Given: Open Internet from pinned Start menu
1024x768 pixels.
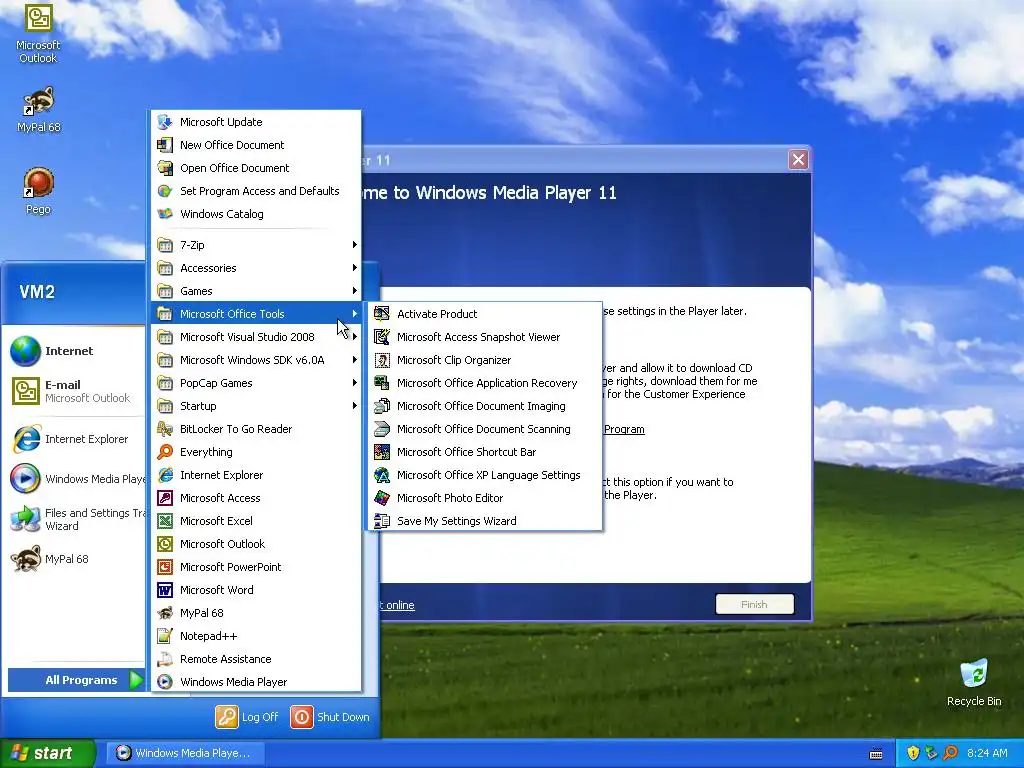Looking at the screenshot, I should (x=74, y=351).
